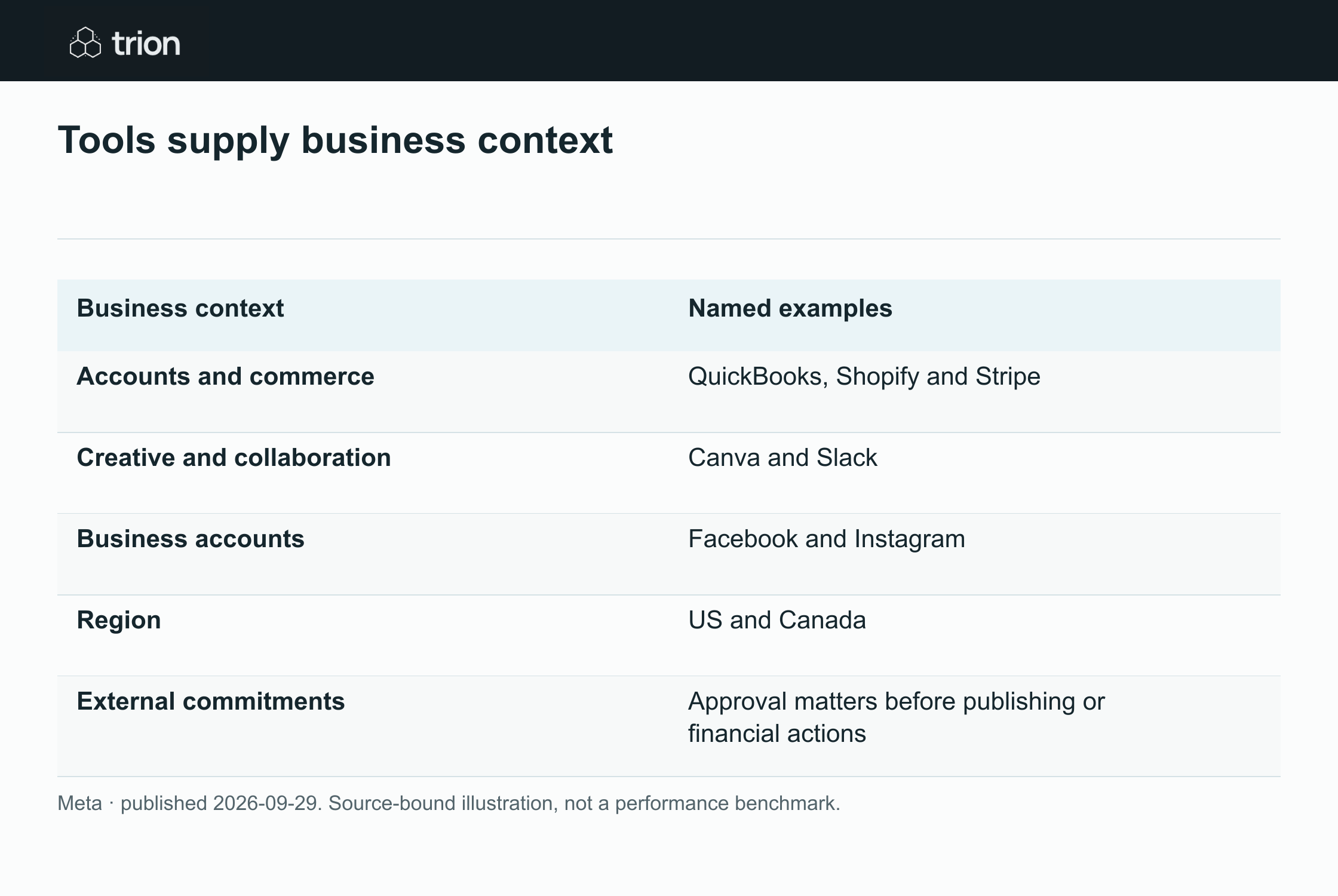Select the title 'Tools supply business context'
Screen dimensions: 1338x896
click(335, 140)
